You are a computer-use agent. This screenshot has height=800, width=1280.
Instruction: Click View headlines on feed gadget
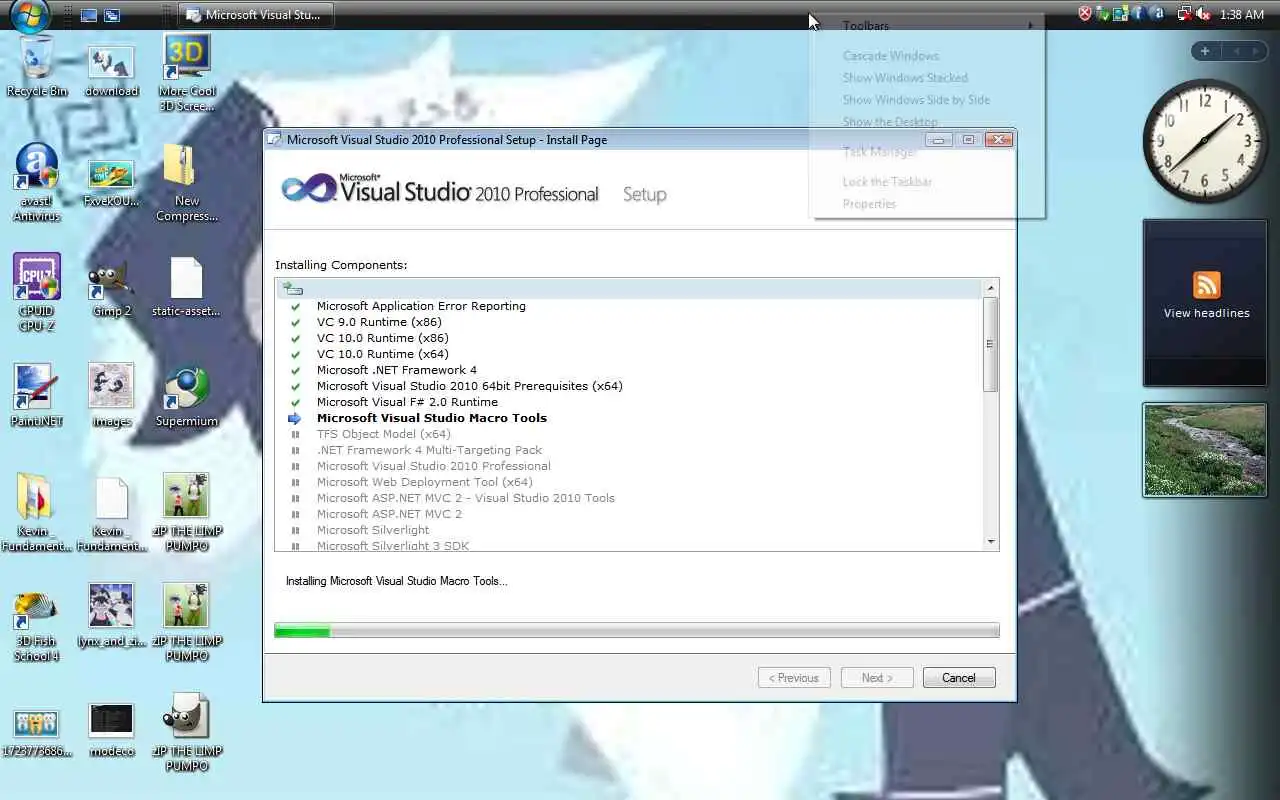(1206, 313)
